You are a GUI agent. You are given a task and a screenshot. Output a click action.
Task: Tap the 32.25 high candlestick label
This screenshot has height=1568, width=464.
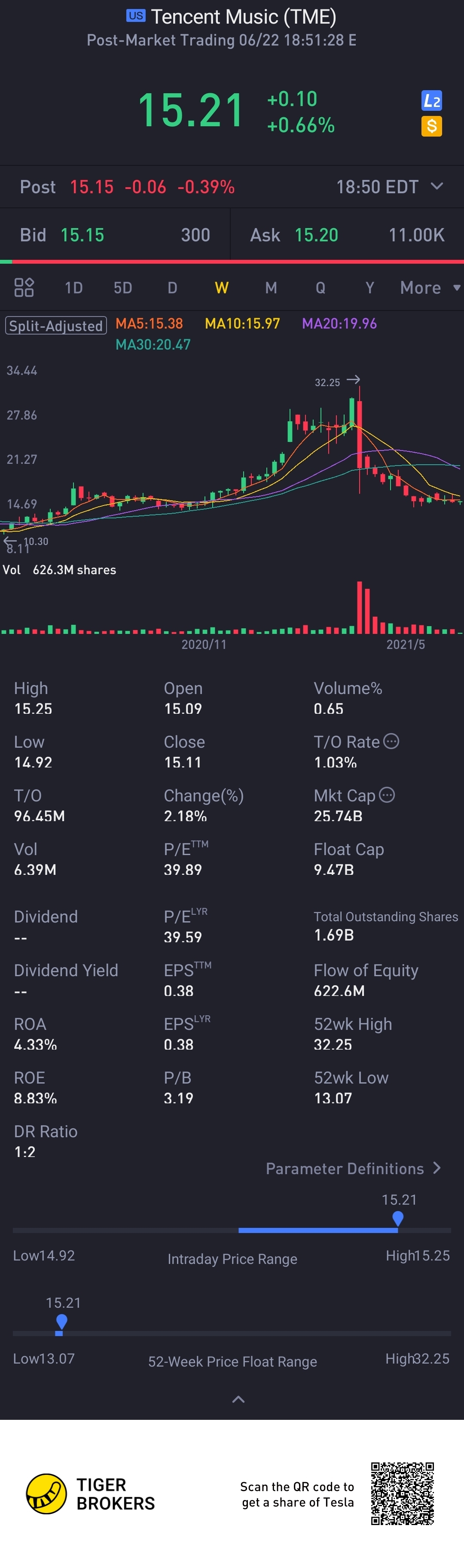328,382
